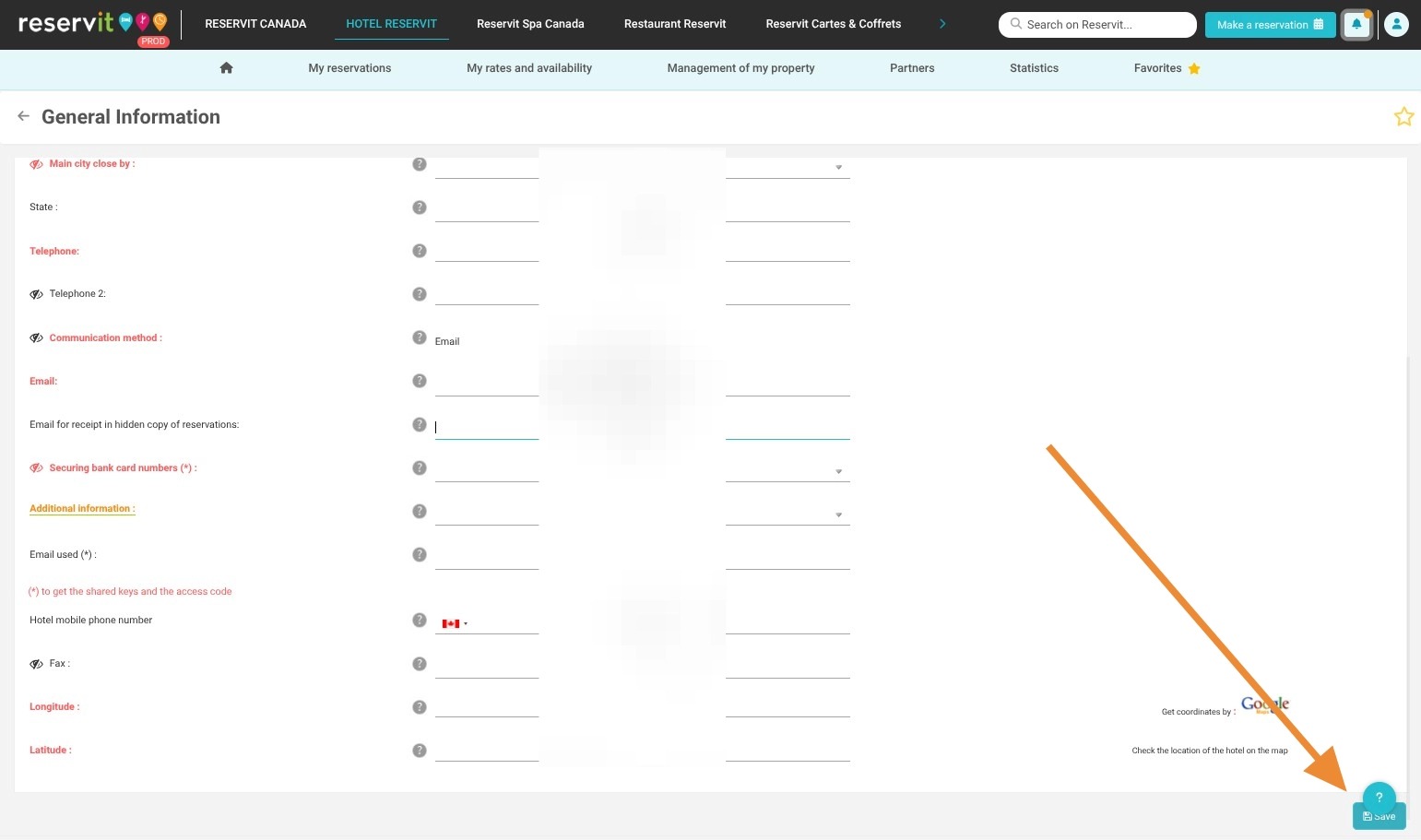1421x840 pixels.
Task: Toggle visibility eye for Telephone 2
Action: tap(36, 294)
